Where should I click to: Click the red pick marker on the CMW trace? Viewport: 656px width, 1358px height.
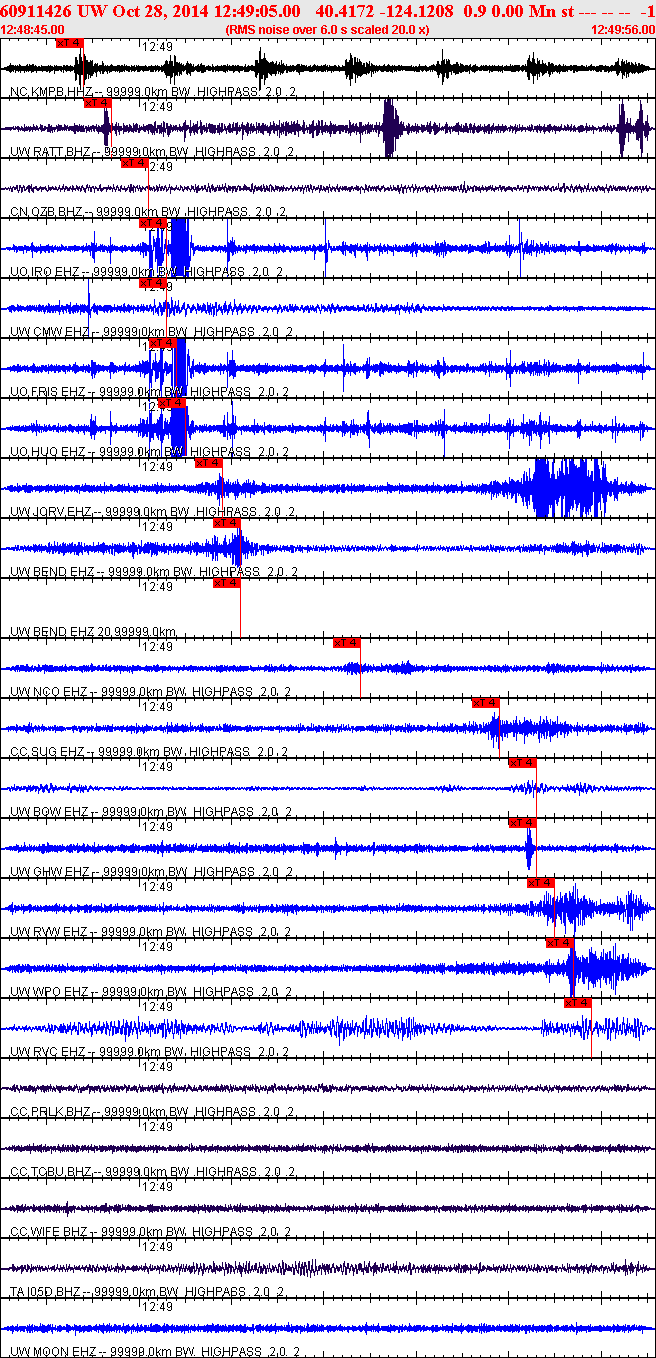[x=152, y=283]
